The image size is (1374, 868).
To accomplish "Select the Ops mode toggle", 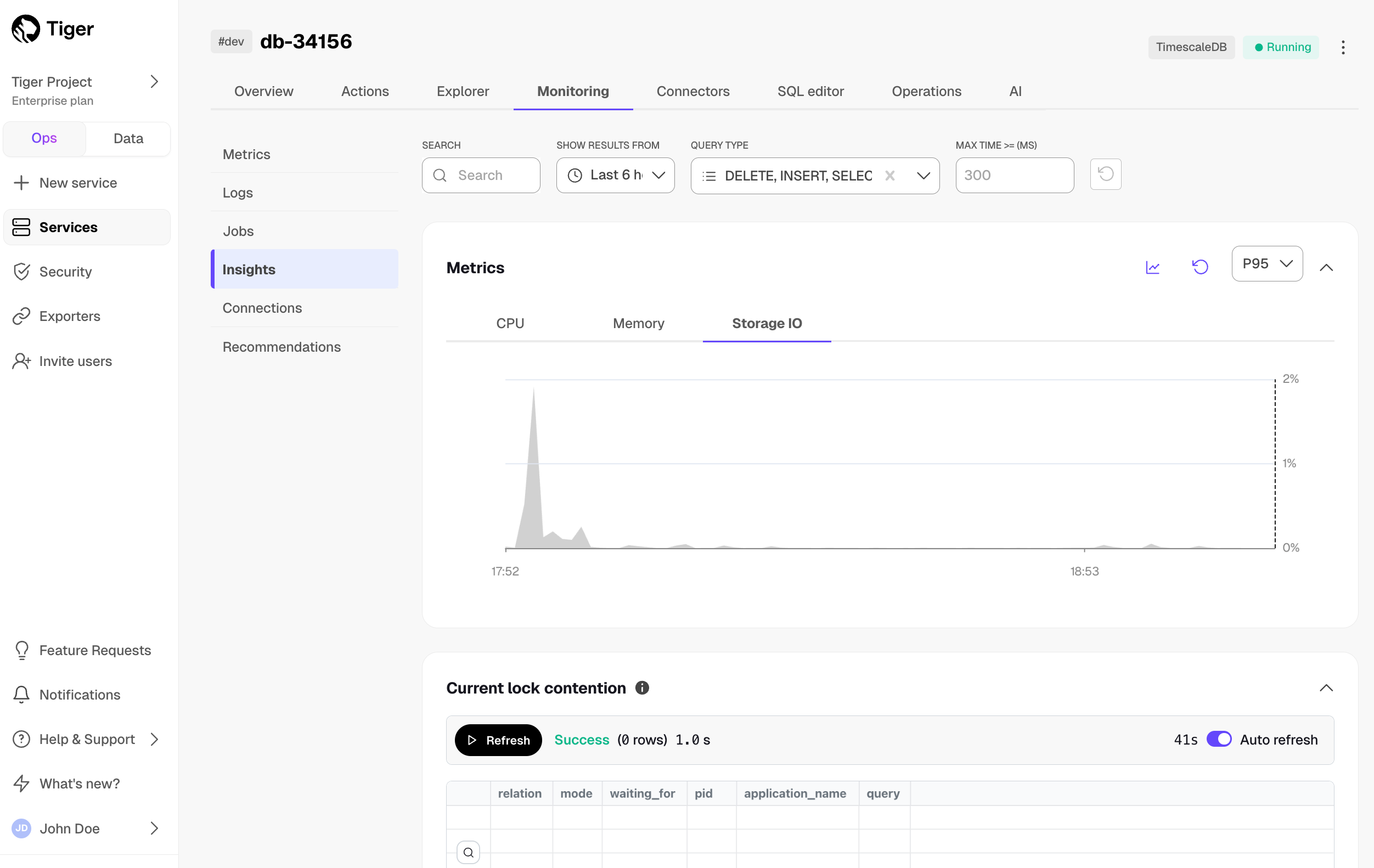I will pyautogui.click(x=44, y=139).
